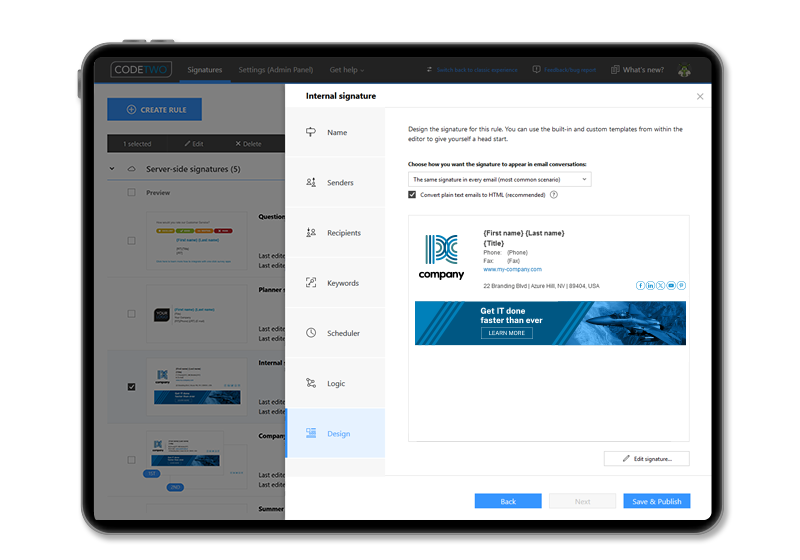Switch to the Signatures tab
800x560 pixels.
(205, 70)
